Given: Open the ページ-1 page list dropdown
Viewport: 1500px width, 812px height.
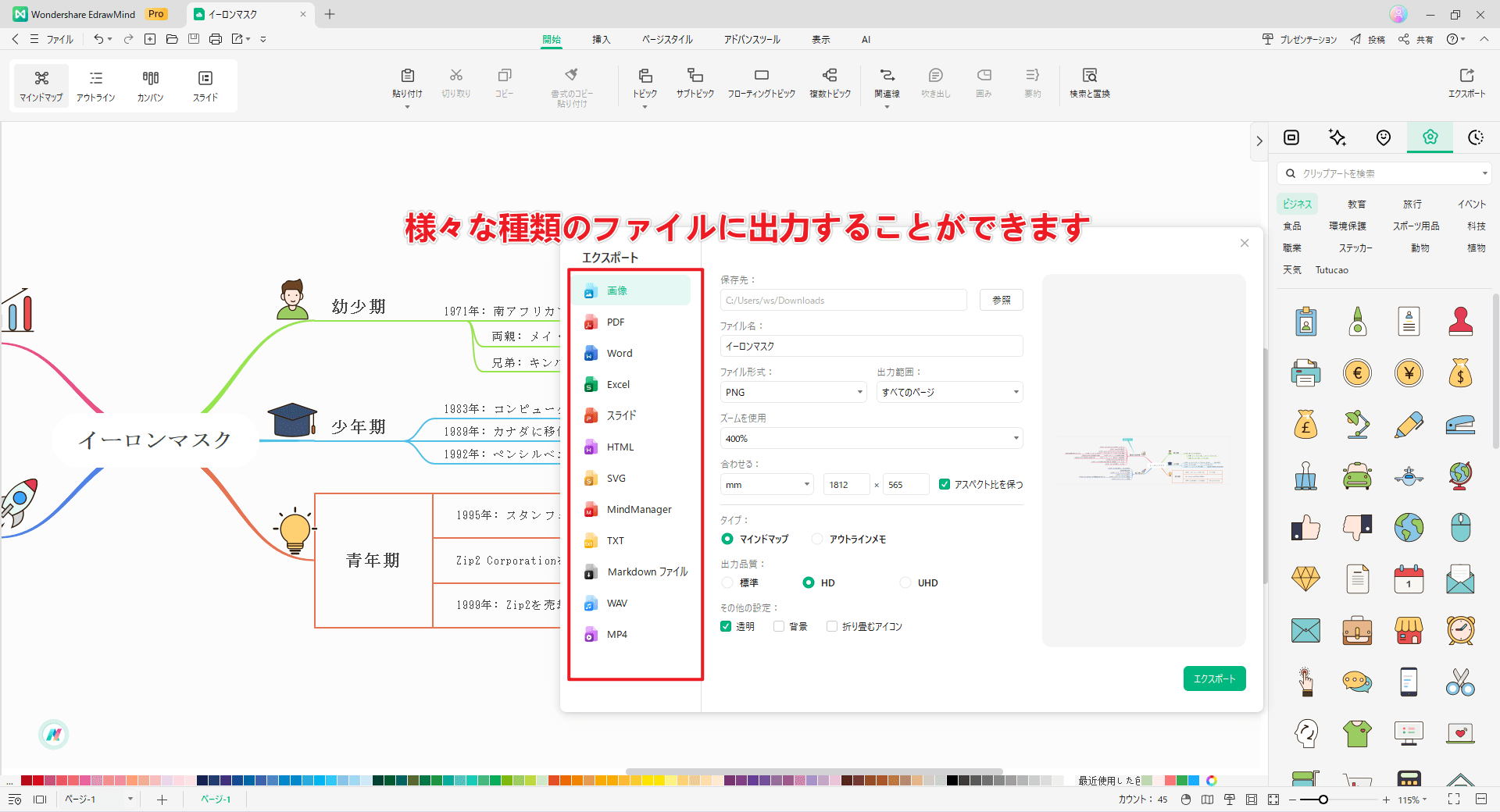Looking at the screenshot, I should 130,799.
